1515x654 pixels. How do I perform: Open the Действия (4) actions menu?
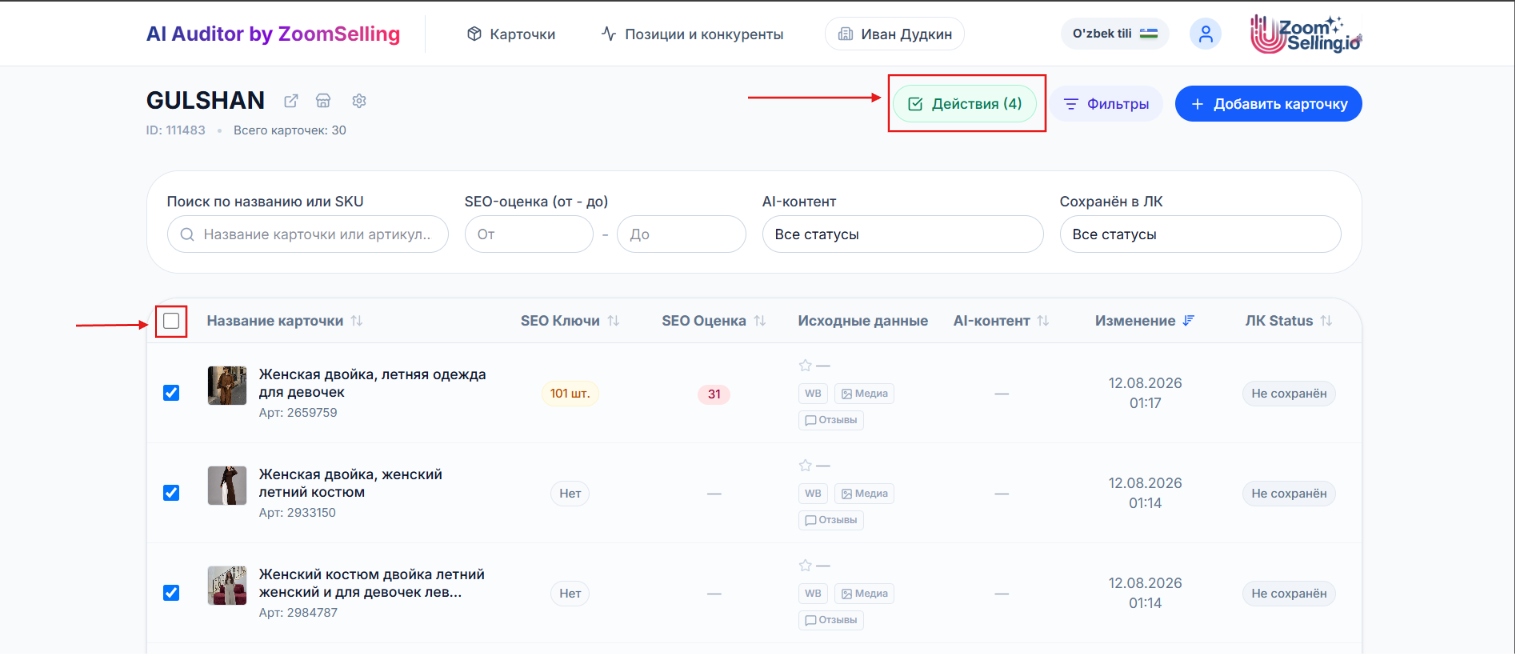(964, 104)
